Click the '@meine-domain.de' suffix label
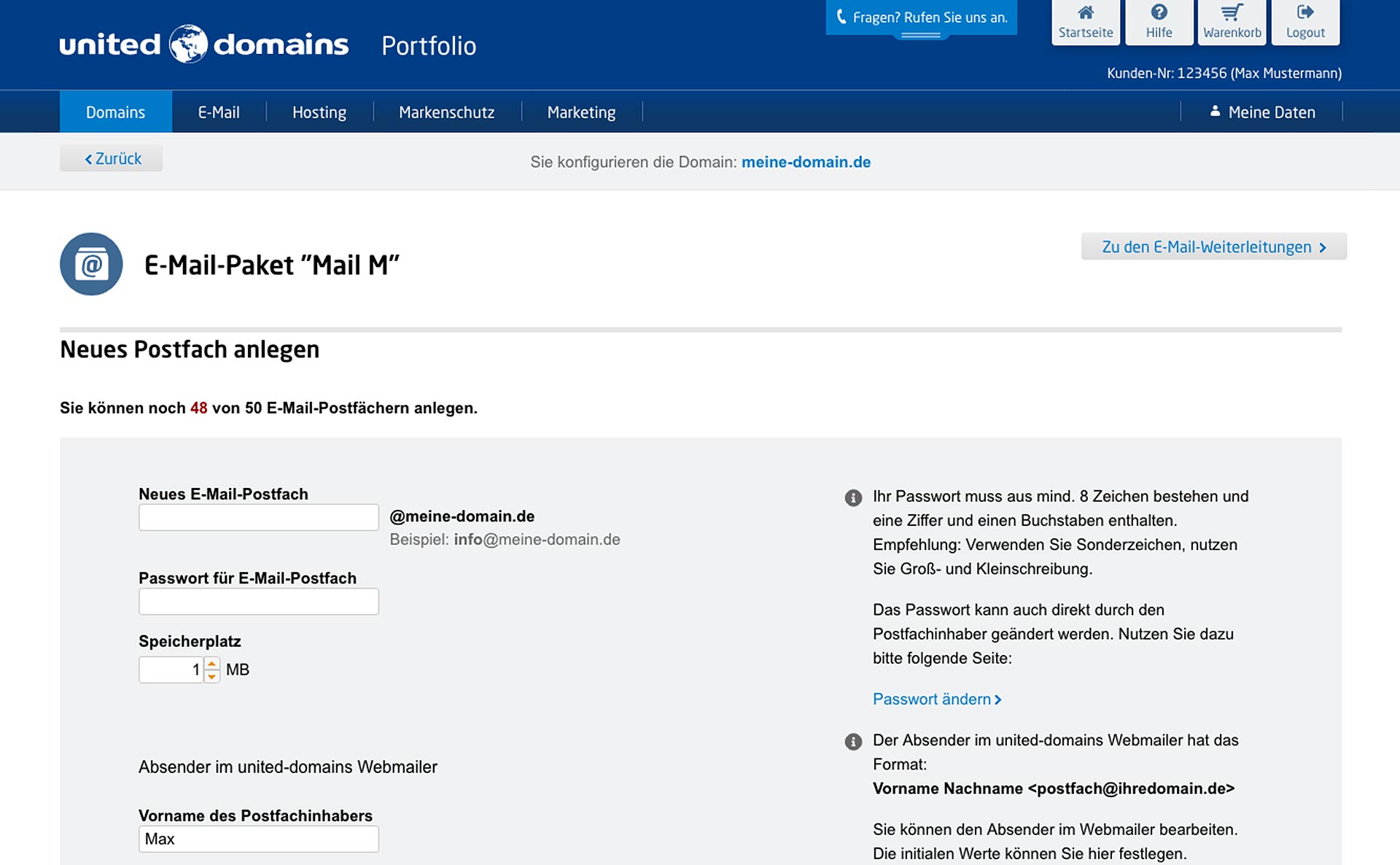Image resolution: width=1400 pixels, height=865 pixels. [x=462, y=516]
